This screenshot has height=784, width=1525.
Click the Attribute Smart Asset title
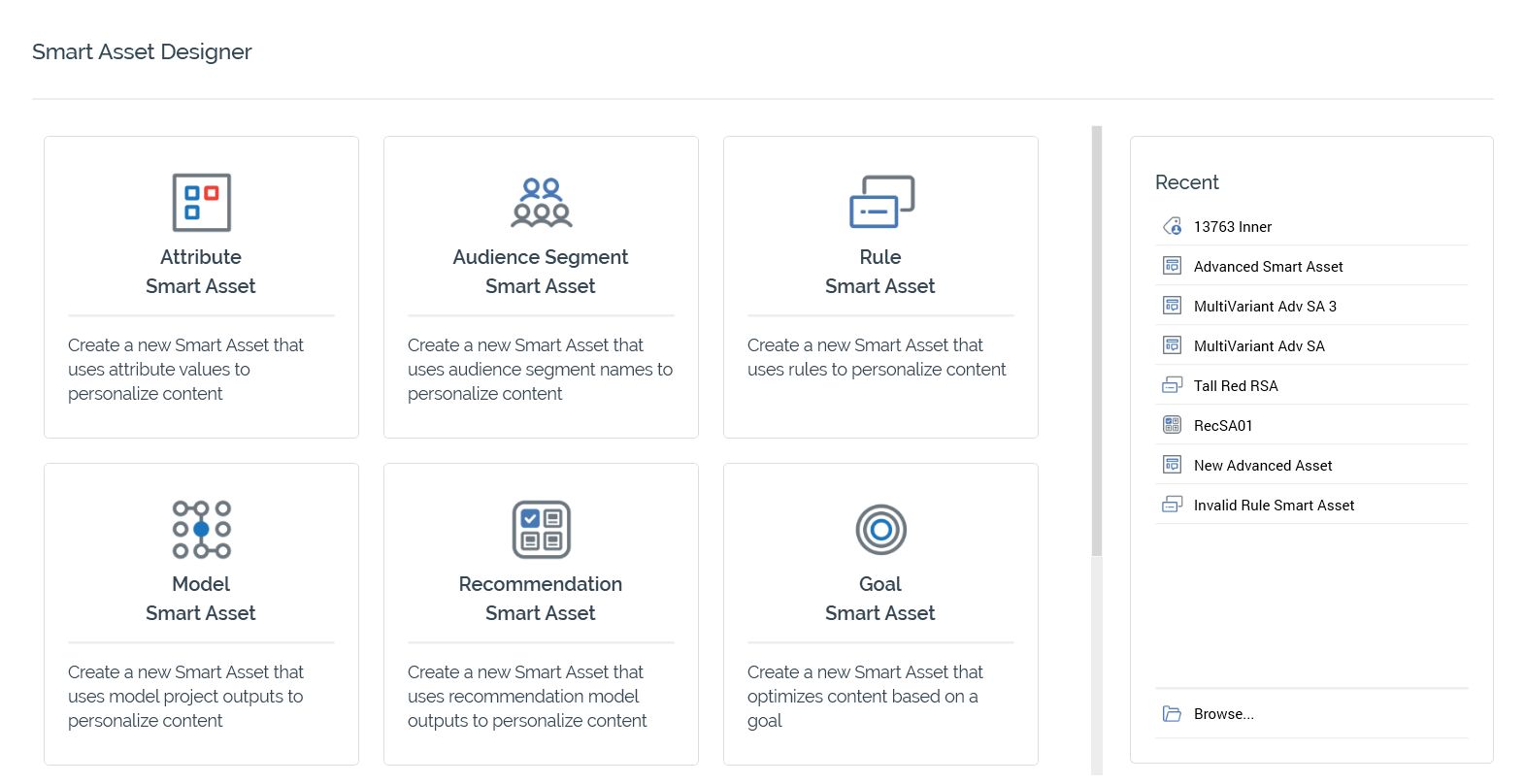[x=201, y=272]
